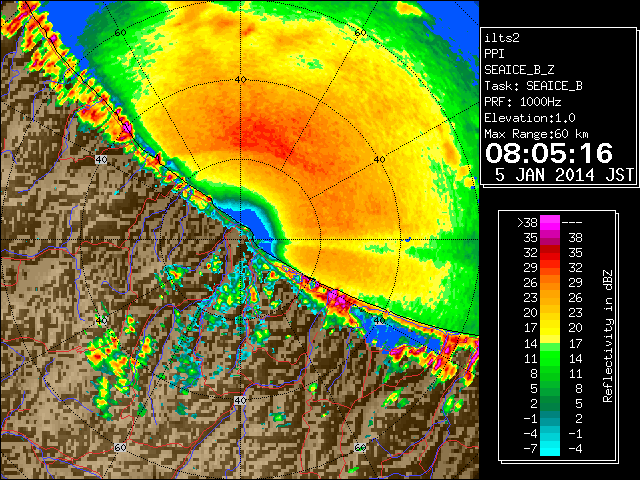640x480 pixels.
Task: Click the "40" range label directly south of radar center
Action: [x=240, y=401]
